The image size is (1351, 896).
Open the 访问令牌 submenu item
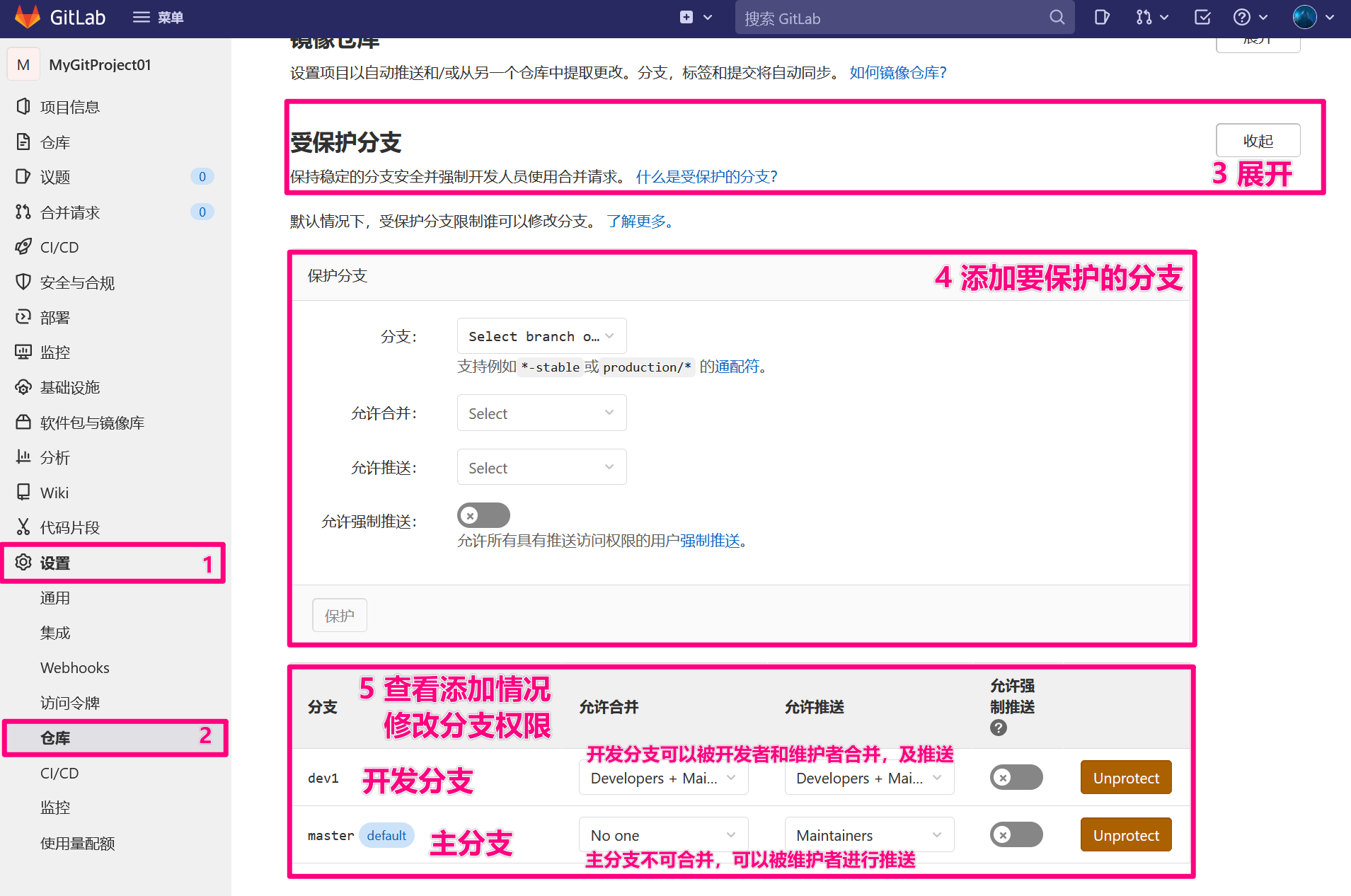[x=70, y=703]
